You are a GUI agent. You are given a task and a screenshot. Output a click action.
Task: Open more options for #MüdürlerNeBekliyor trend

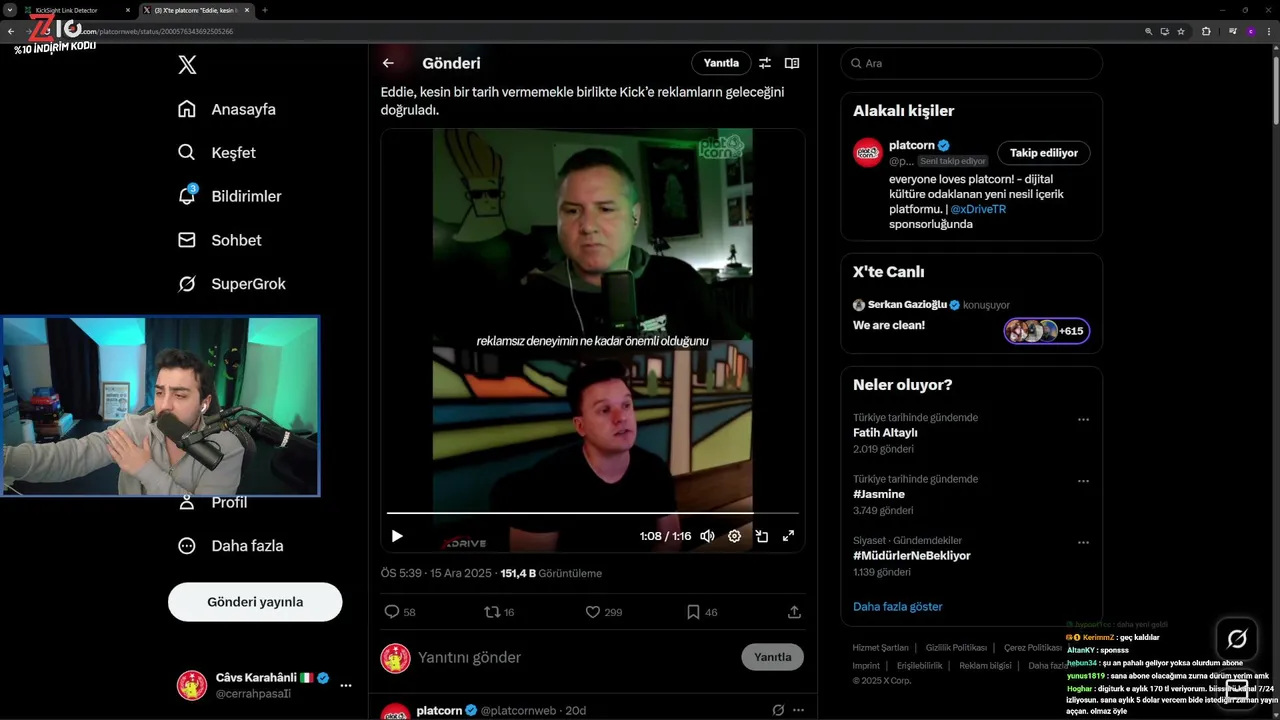(1083, 542)
